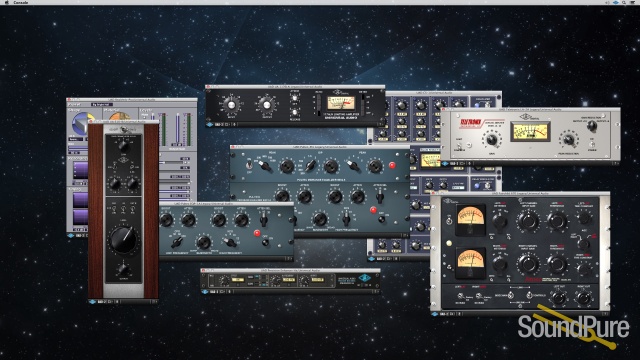Click the Right Out knob on the Fairchild 670

pyautogui.click(x=584, y=298)
